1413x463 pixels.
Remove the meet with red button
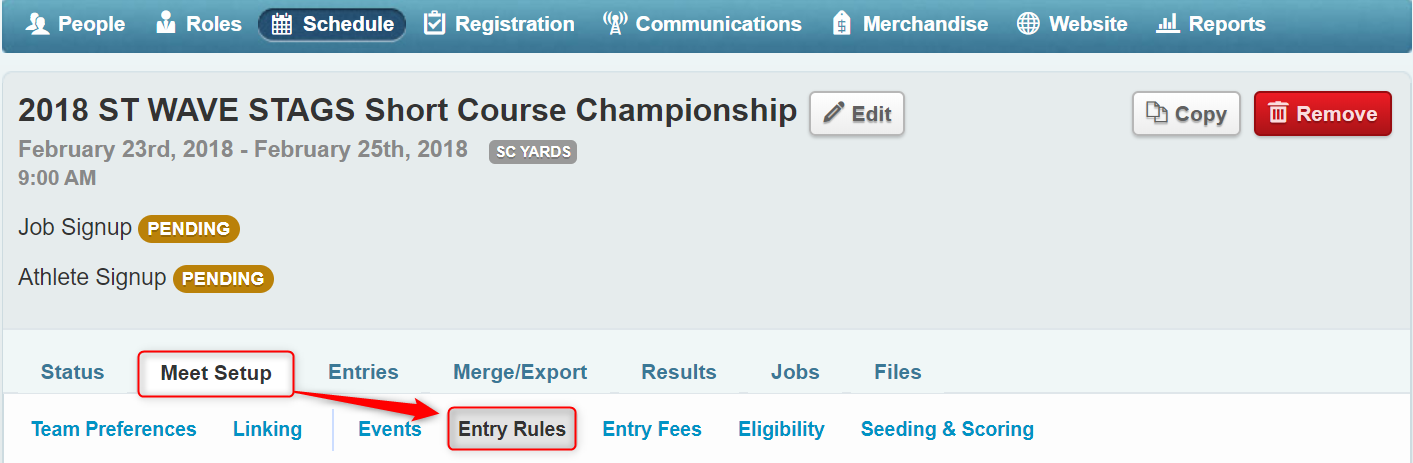coord(1322,114)
